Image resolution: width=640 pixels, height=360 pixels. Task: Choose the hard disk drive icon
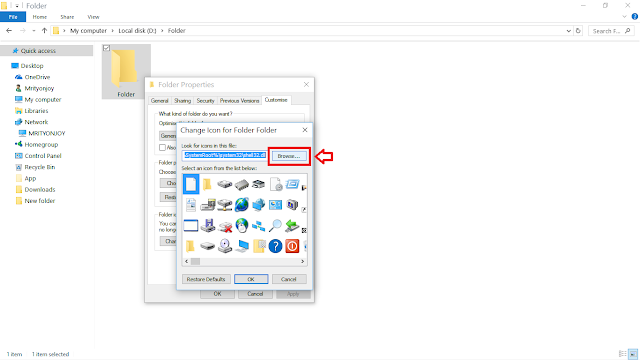(224, 184)
